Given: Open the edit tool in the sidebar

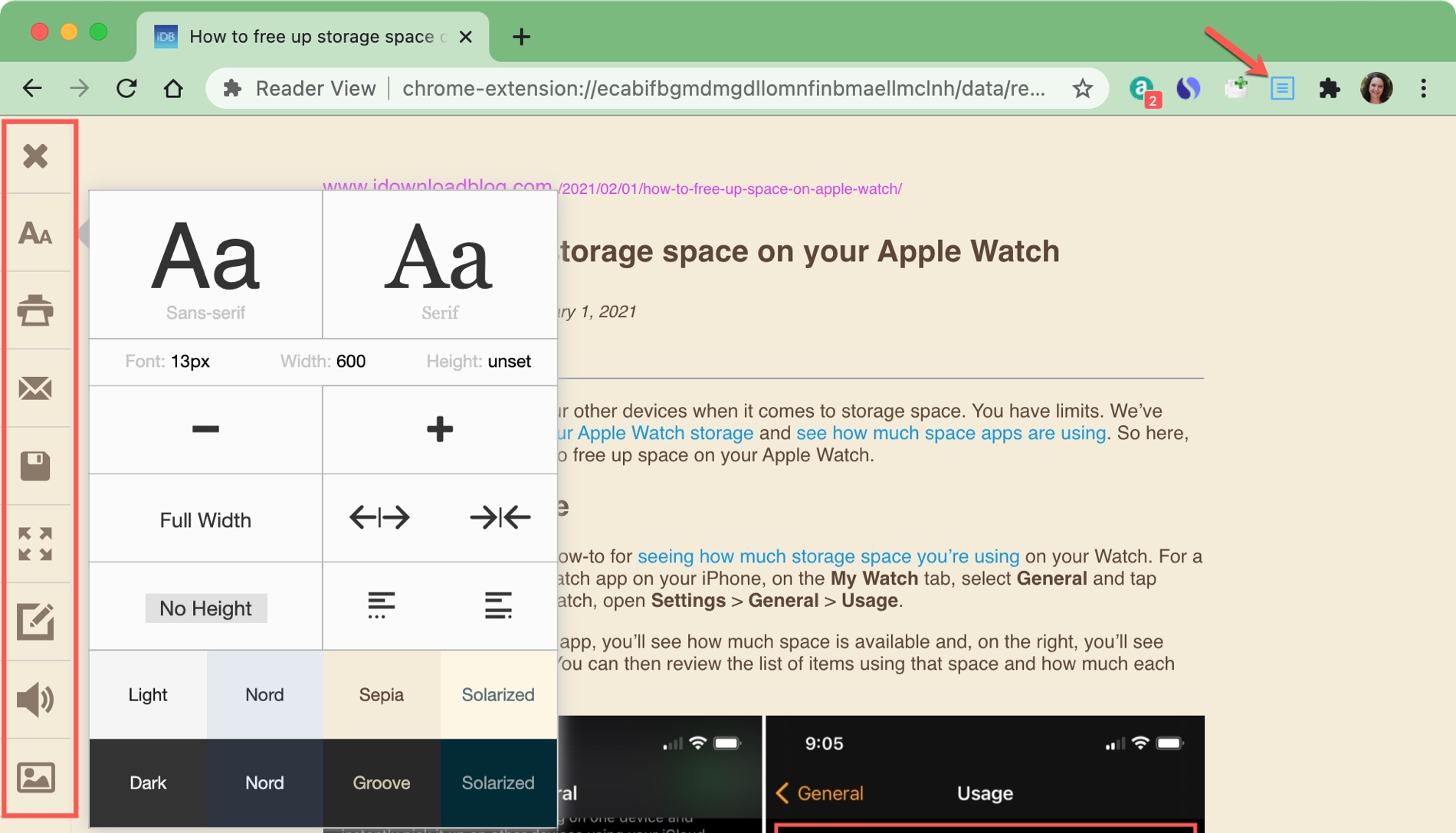Looking at the screenshot, I should [x=36, y=621].
